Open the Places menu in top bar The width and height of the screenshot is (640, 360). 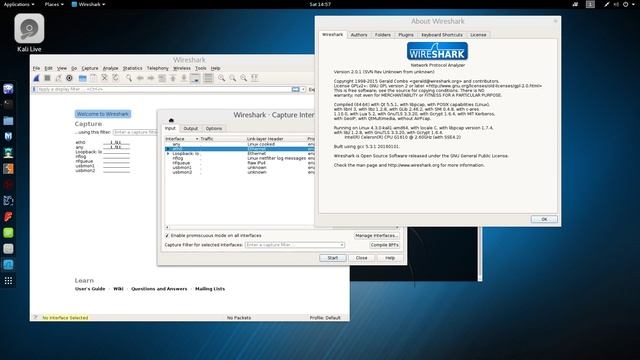point(54,4)
